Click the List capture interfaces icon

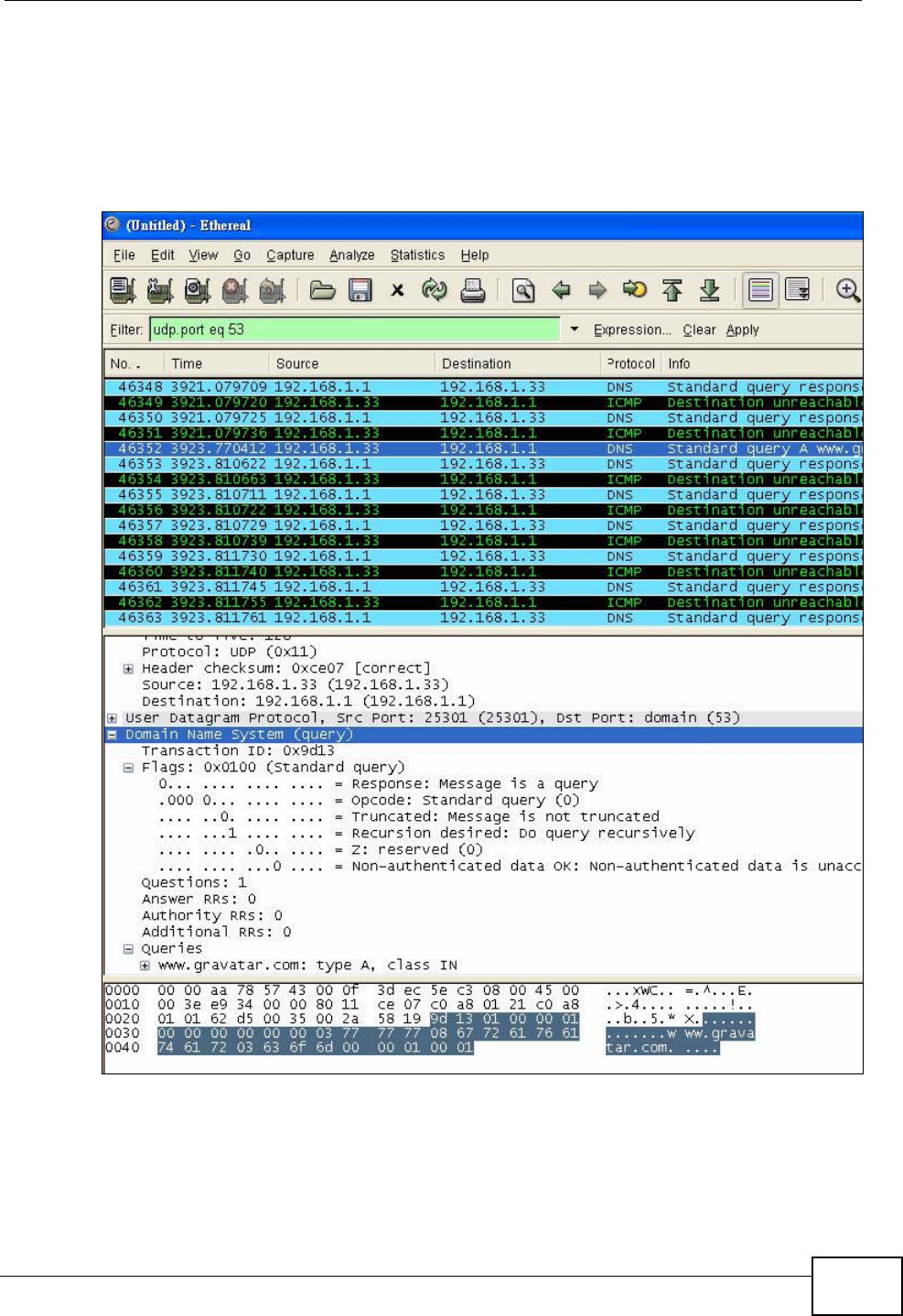(123, 291)
